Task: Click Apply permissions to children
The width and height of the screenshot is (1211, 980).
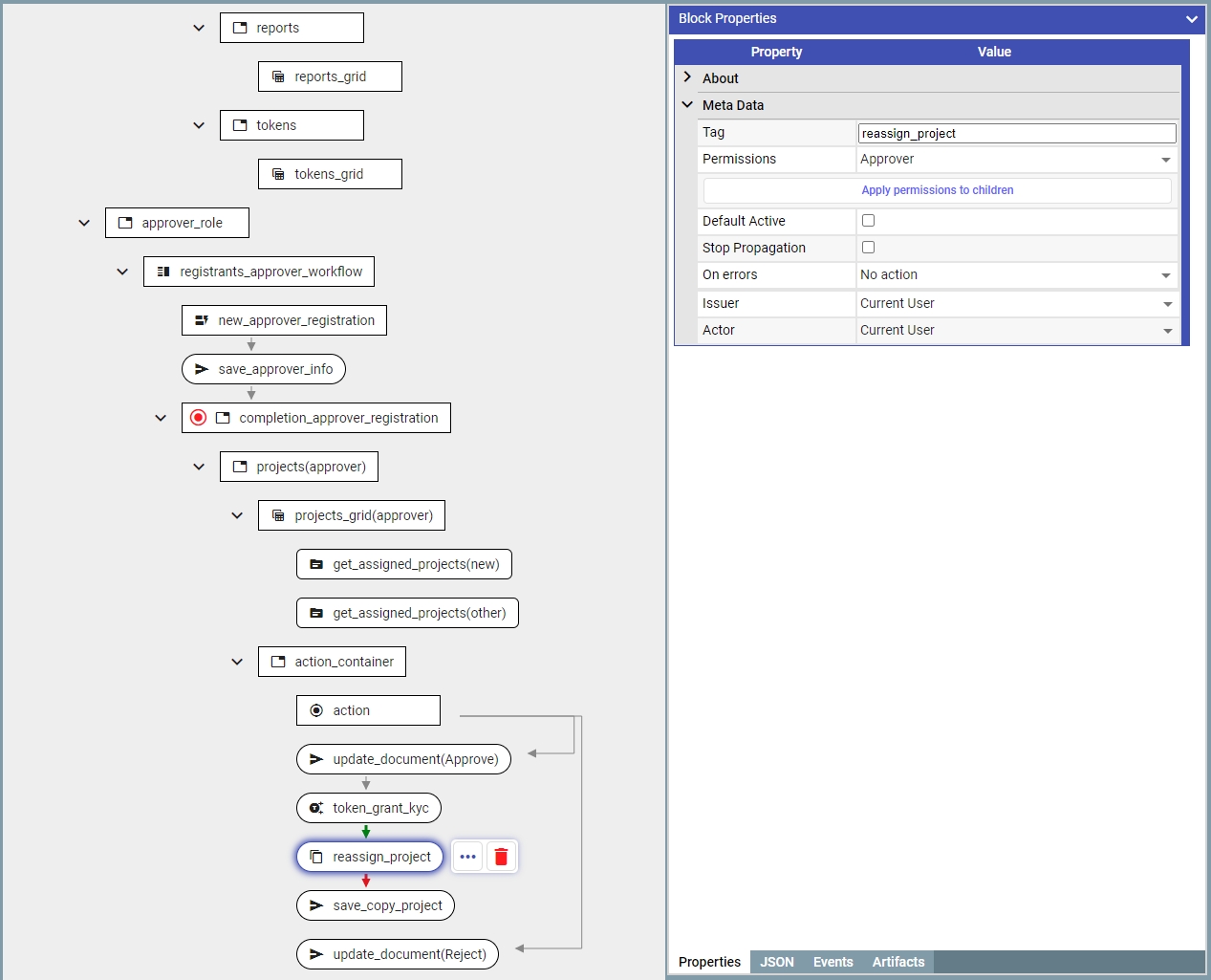Action: point(937,190)
